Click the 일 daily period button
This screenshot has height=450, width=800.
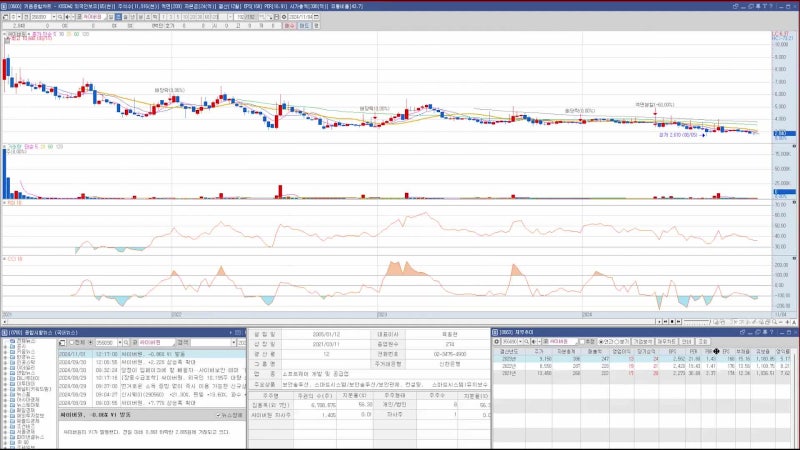point(110,17)
